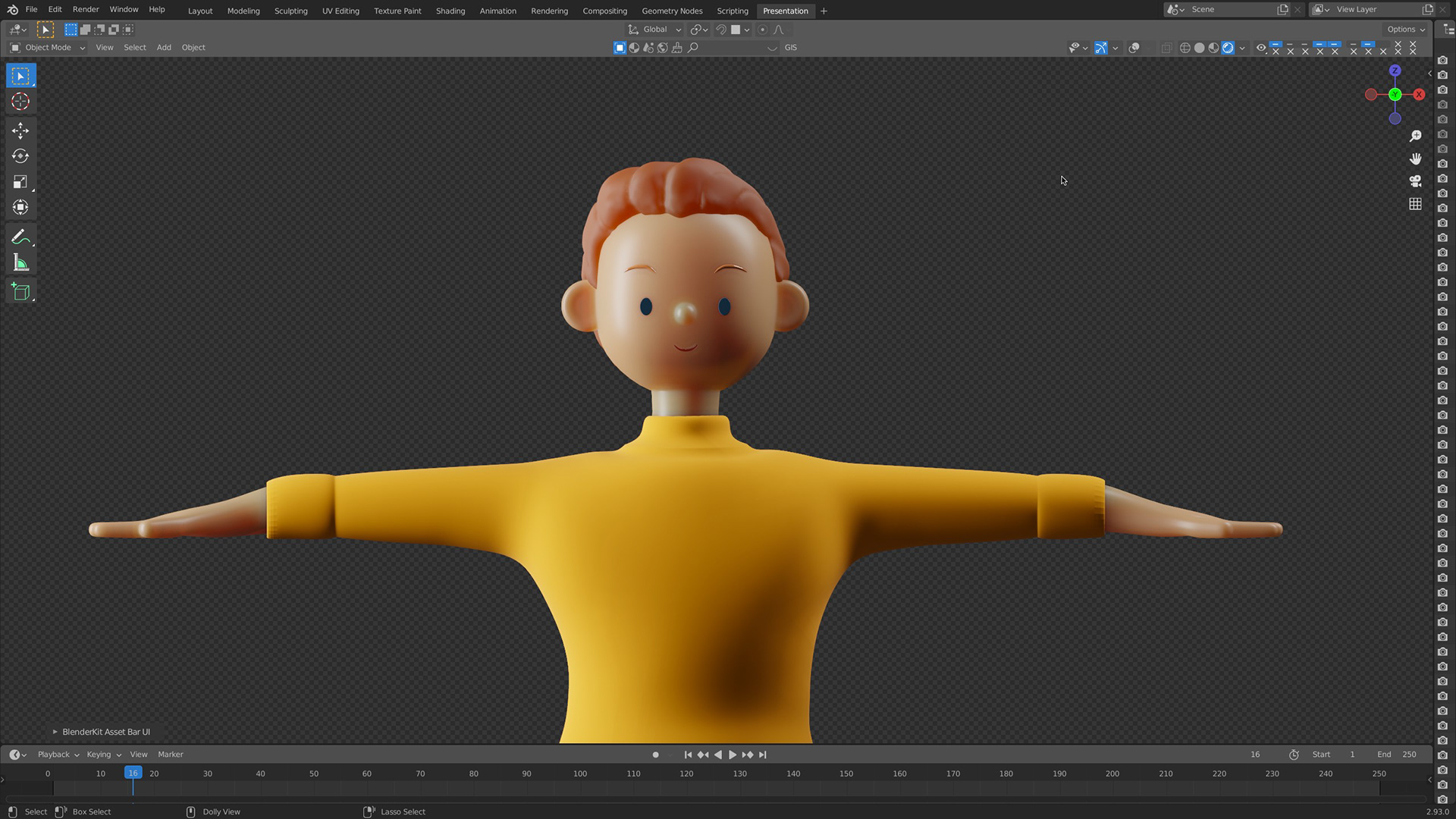The height and width of the screenshot is (819, 1456).
Task: Click the tweak arrow tool in header
Action: coord(45,30)
